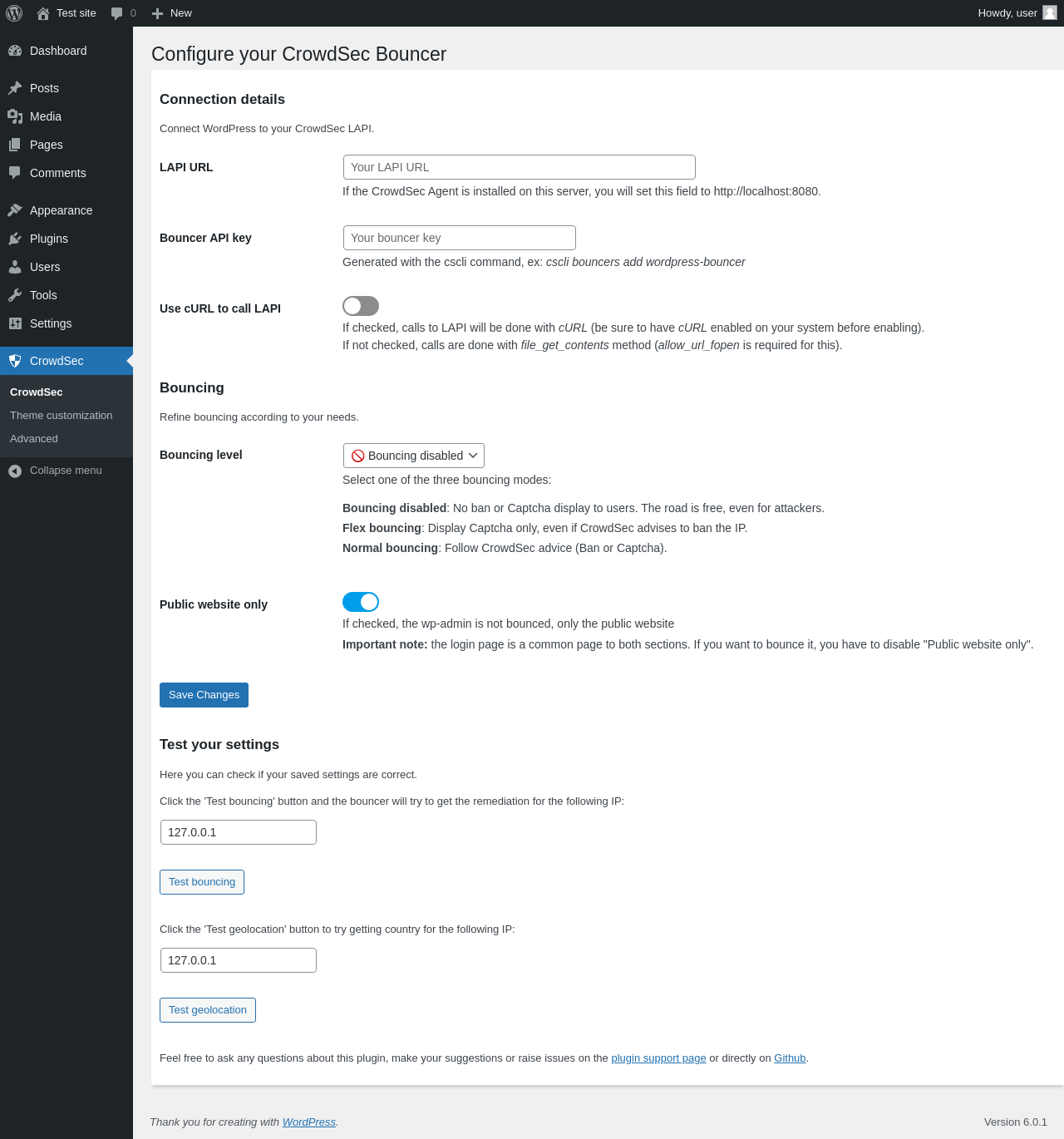The height and width of the screenshot is (1139, 1064).
Task: Click the WordPress logo icon
Action: tap(14, 13)
